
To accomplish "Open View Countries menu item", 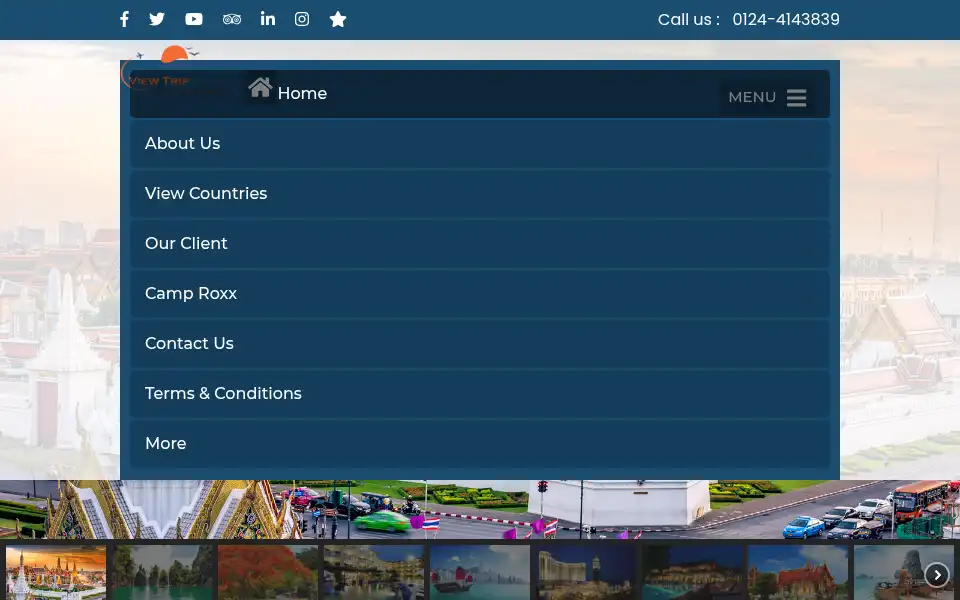I will (480, 193).
